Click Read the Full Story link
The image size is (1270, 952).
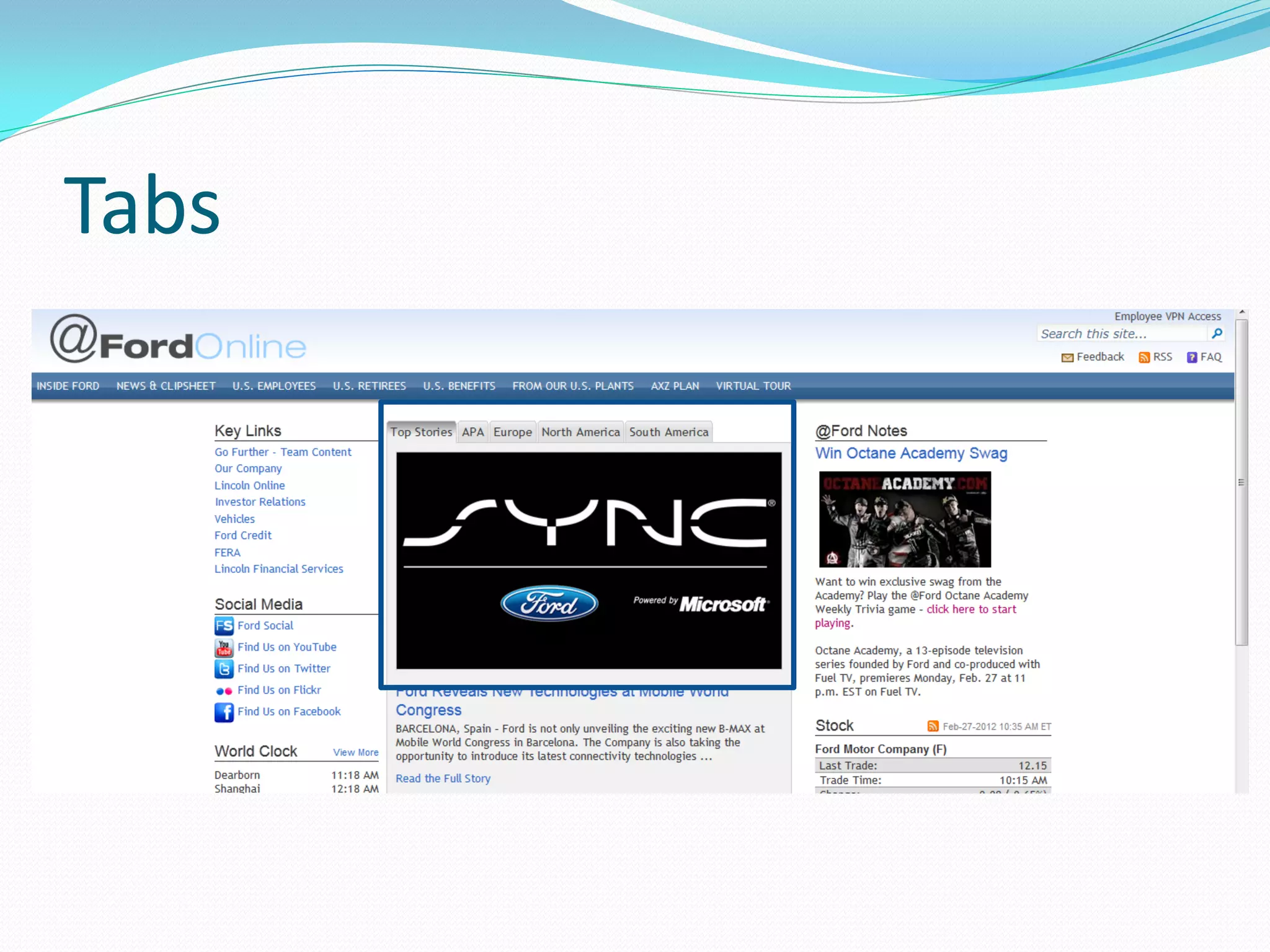coord(443,778)
